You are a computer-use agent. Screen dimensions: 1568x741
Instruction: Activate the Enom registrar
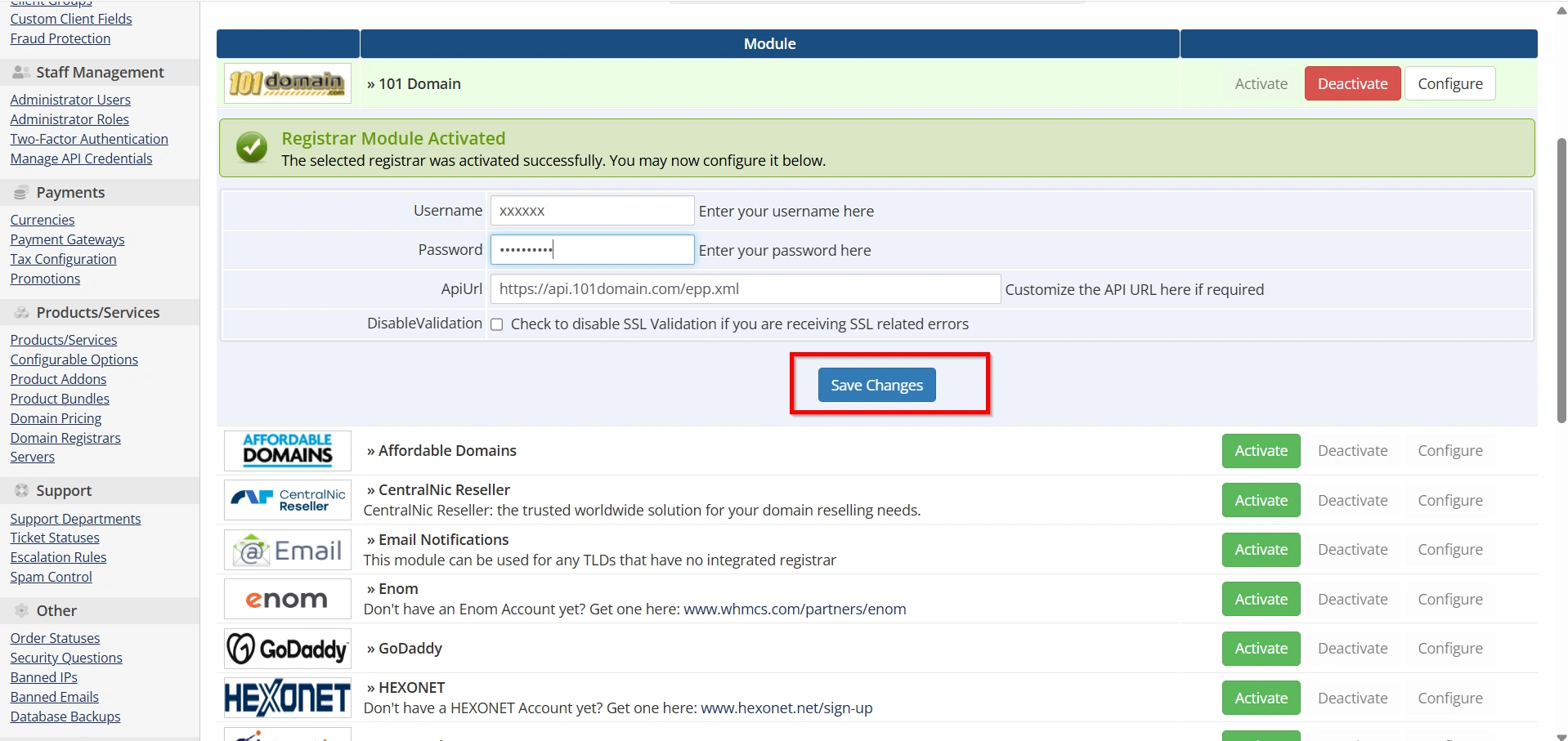1261,599
